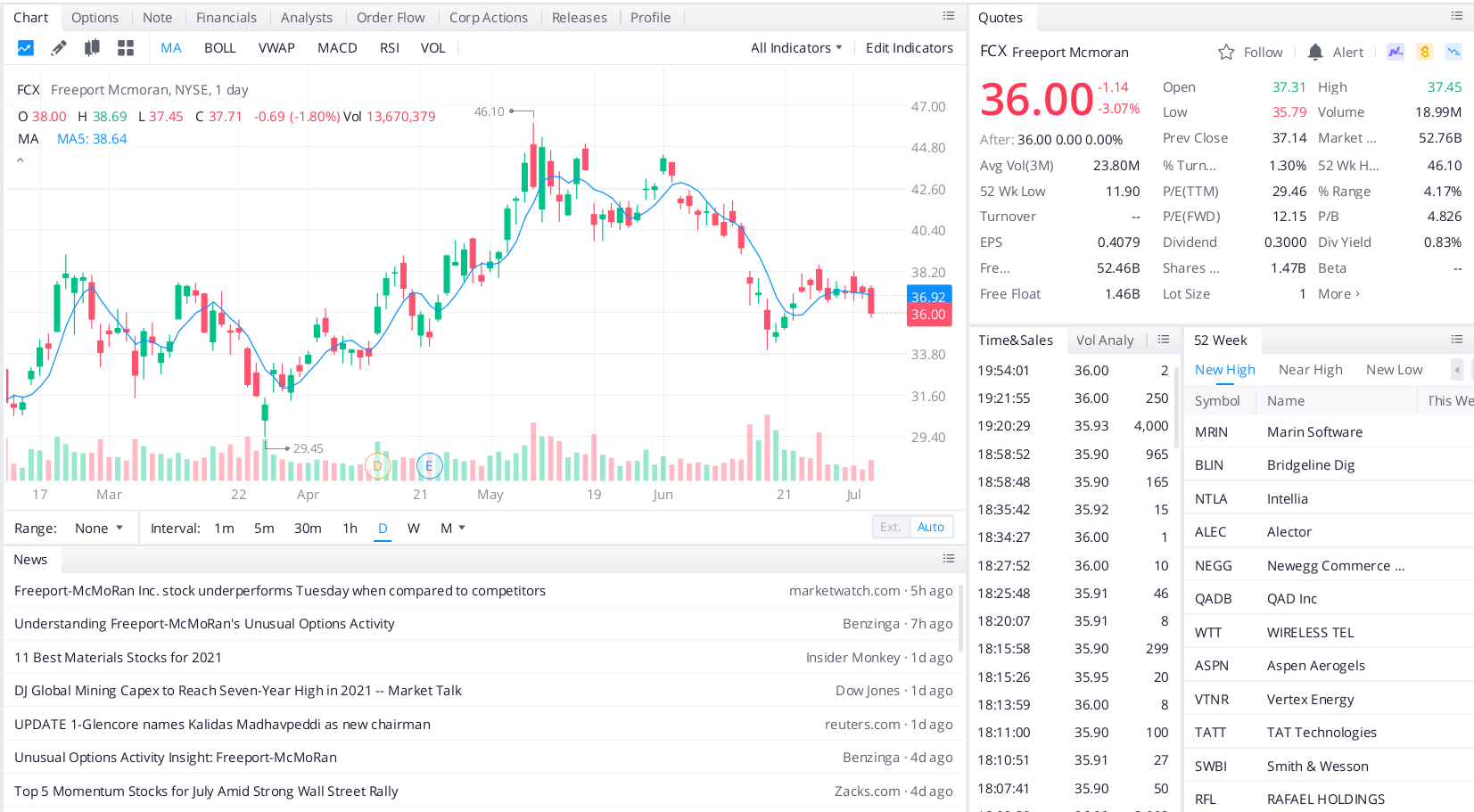Select the D daily interval
Image resolution: width=1474 pixels, height=812 pixels.
(x=383, y=529)
